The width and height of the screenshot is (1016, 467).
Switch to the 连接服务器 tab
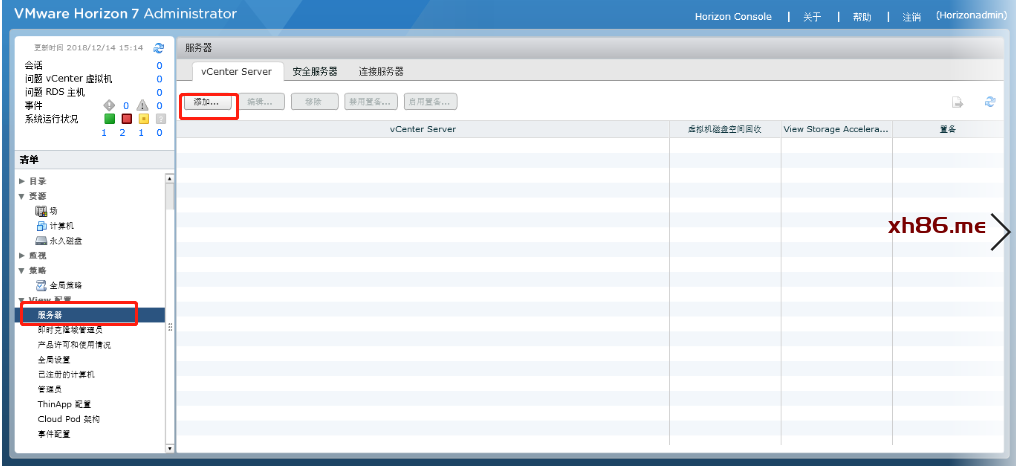coord(381,72)
